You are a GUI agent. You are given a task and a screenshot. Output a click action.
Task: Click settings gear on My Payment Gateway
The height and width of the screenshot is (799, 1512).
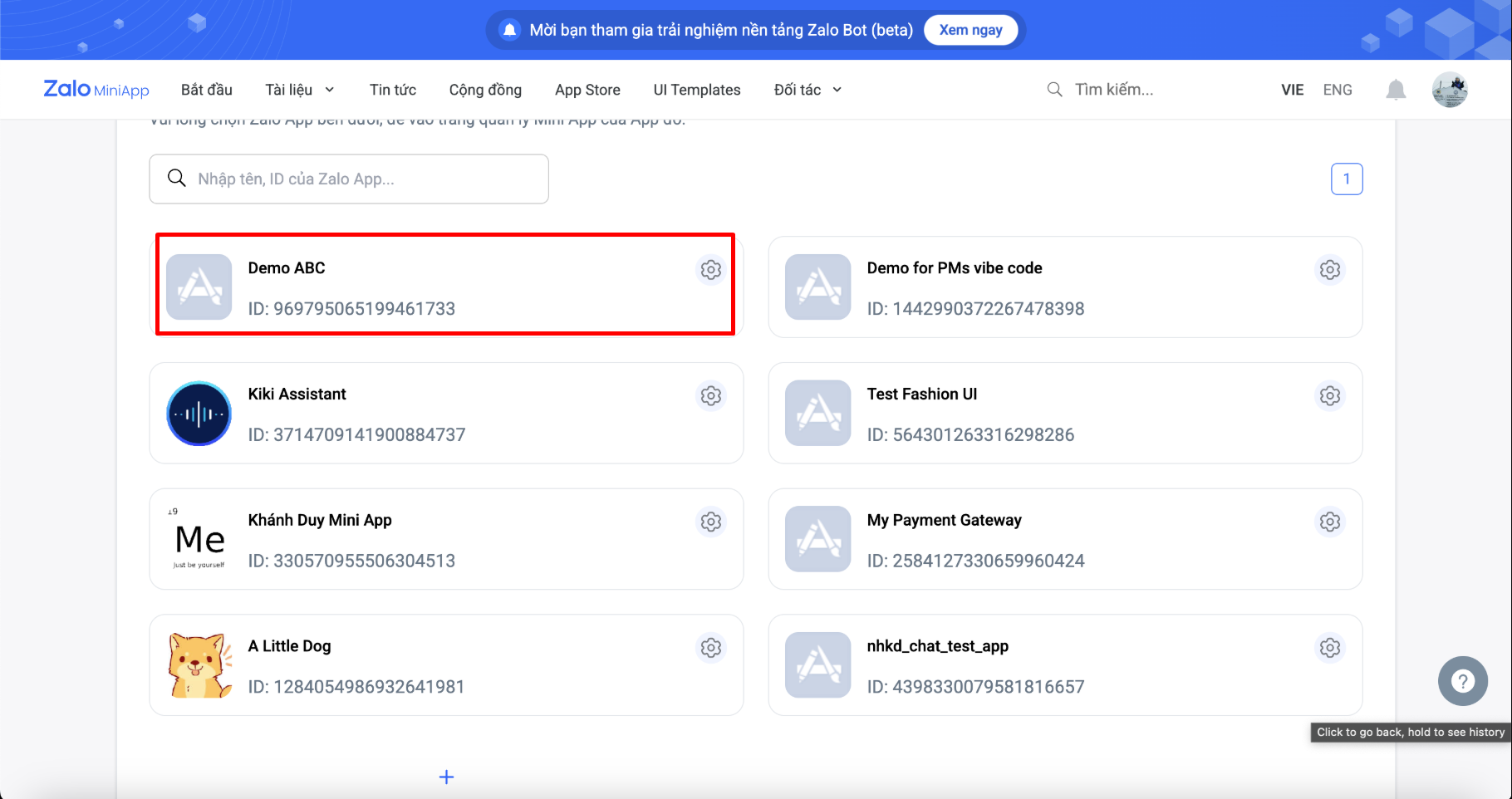[x=1330, y=522]
